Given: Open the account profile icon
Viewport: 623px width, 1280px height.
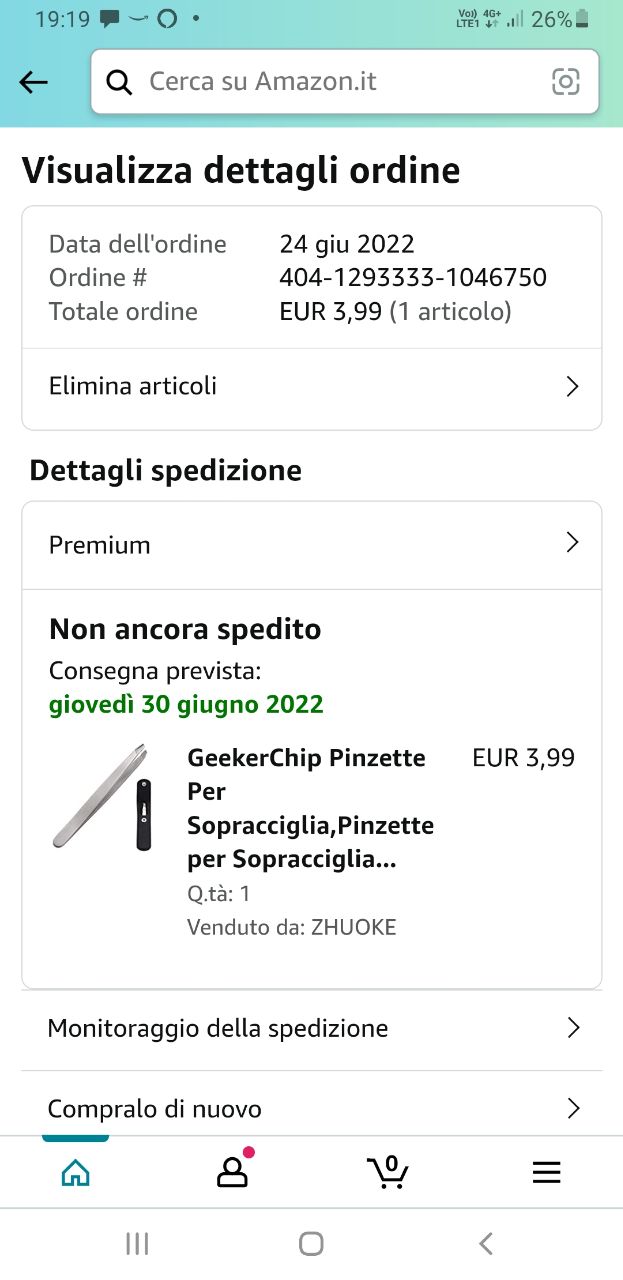Looking at the screenshot, I should tap(232, 1172).
